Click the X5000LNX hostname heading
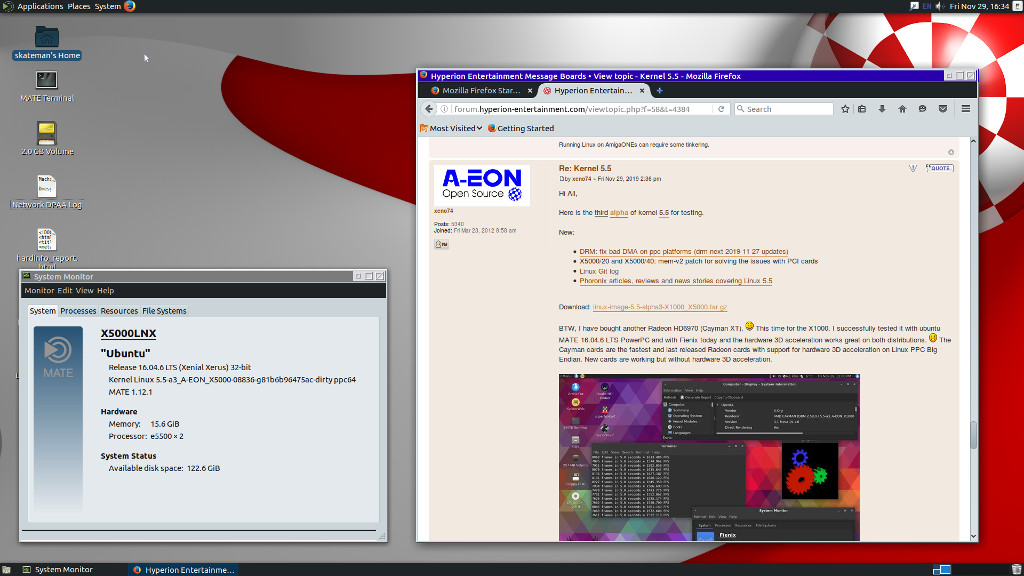This screenshot has width=1024, height=576. pos(128,333)
